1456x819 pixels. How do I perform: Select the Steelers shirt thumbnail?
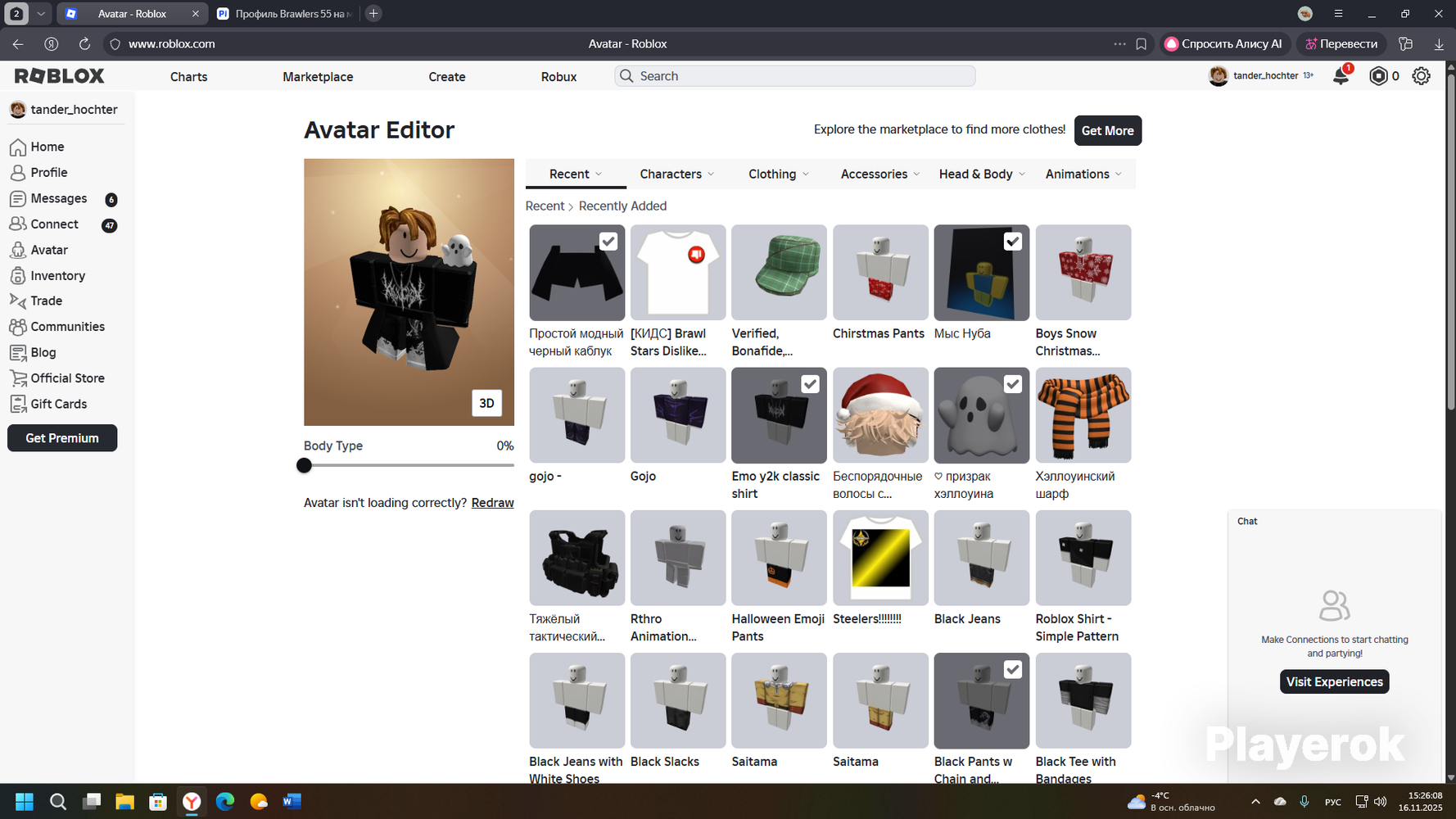pyautogui.click(x=880, y=559)
